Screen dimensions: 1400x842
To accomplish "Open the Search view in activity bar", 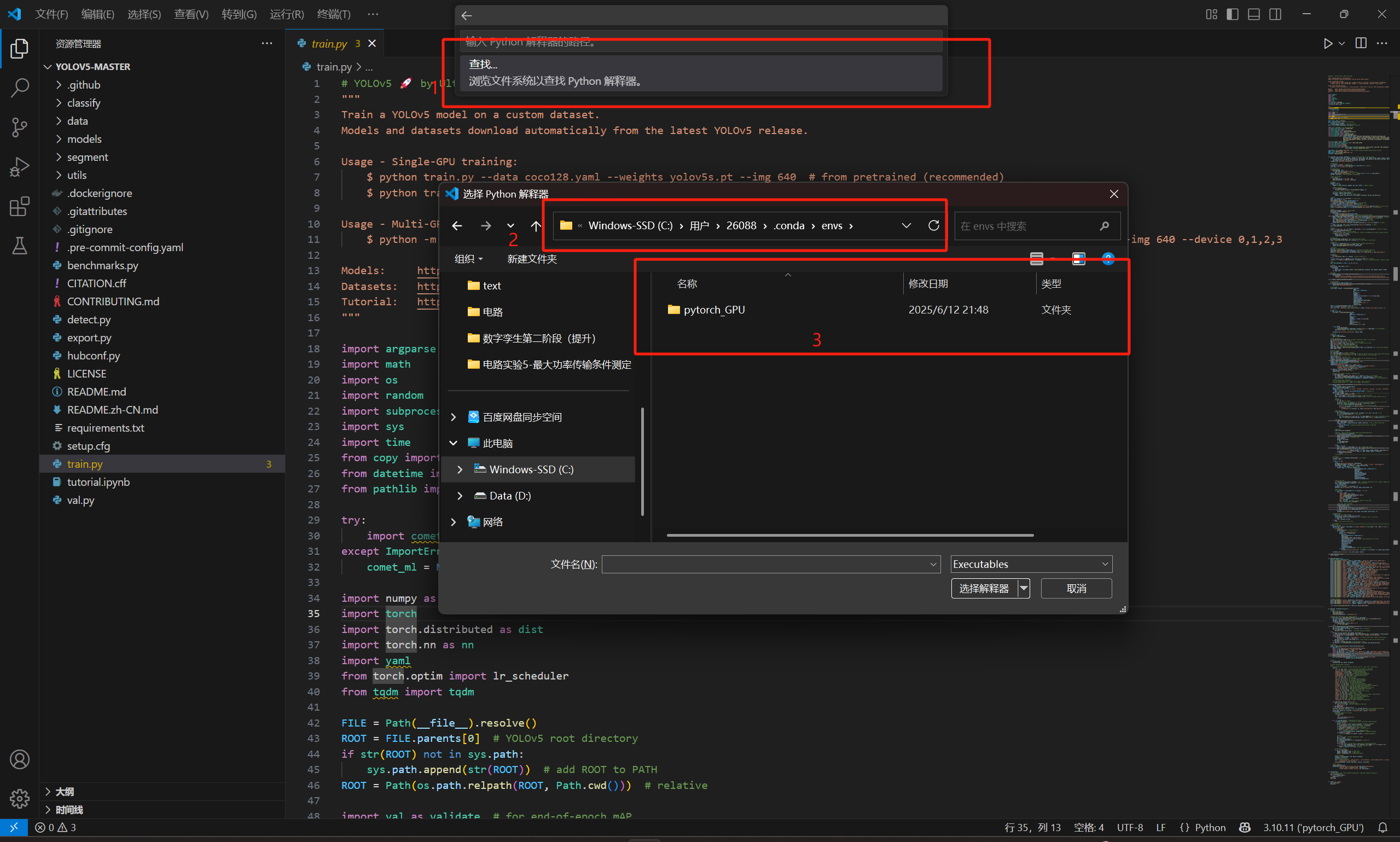I will click(x=19, y=88).
